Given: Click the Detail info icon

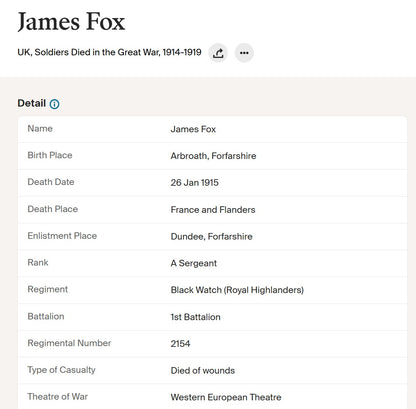Looking at the screenshot, I should tap(54, 104).
